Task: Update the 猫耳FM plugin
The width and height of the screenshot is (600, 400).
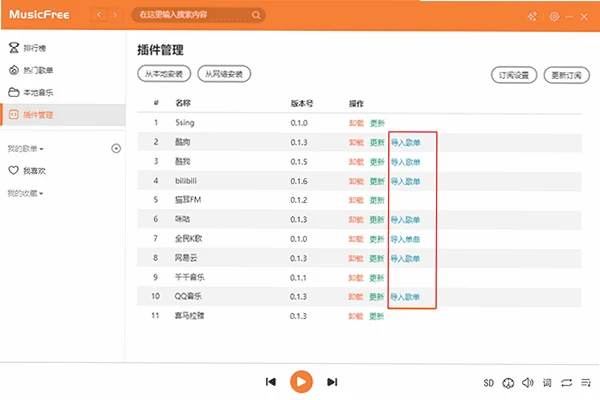Action: click(377, 200)
